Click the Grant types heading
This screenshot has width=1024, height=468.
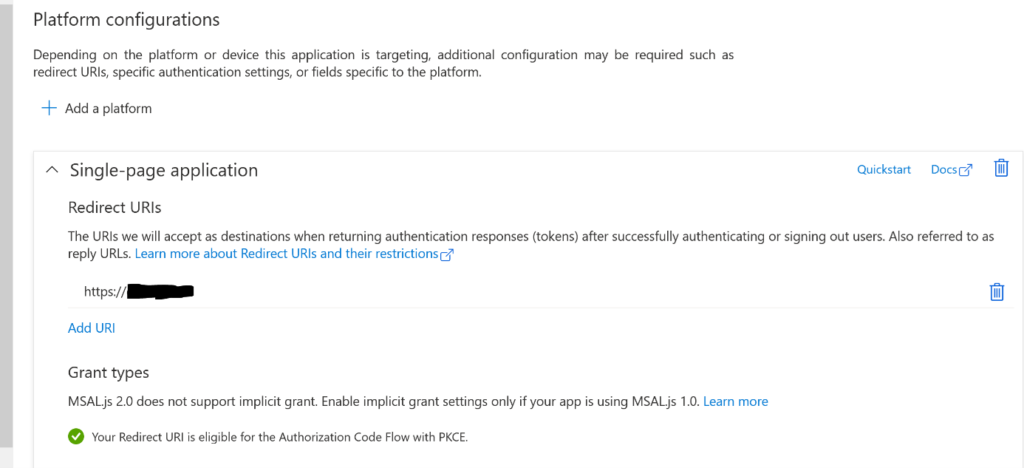108,372
